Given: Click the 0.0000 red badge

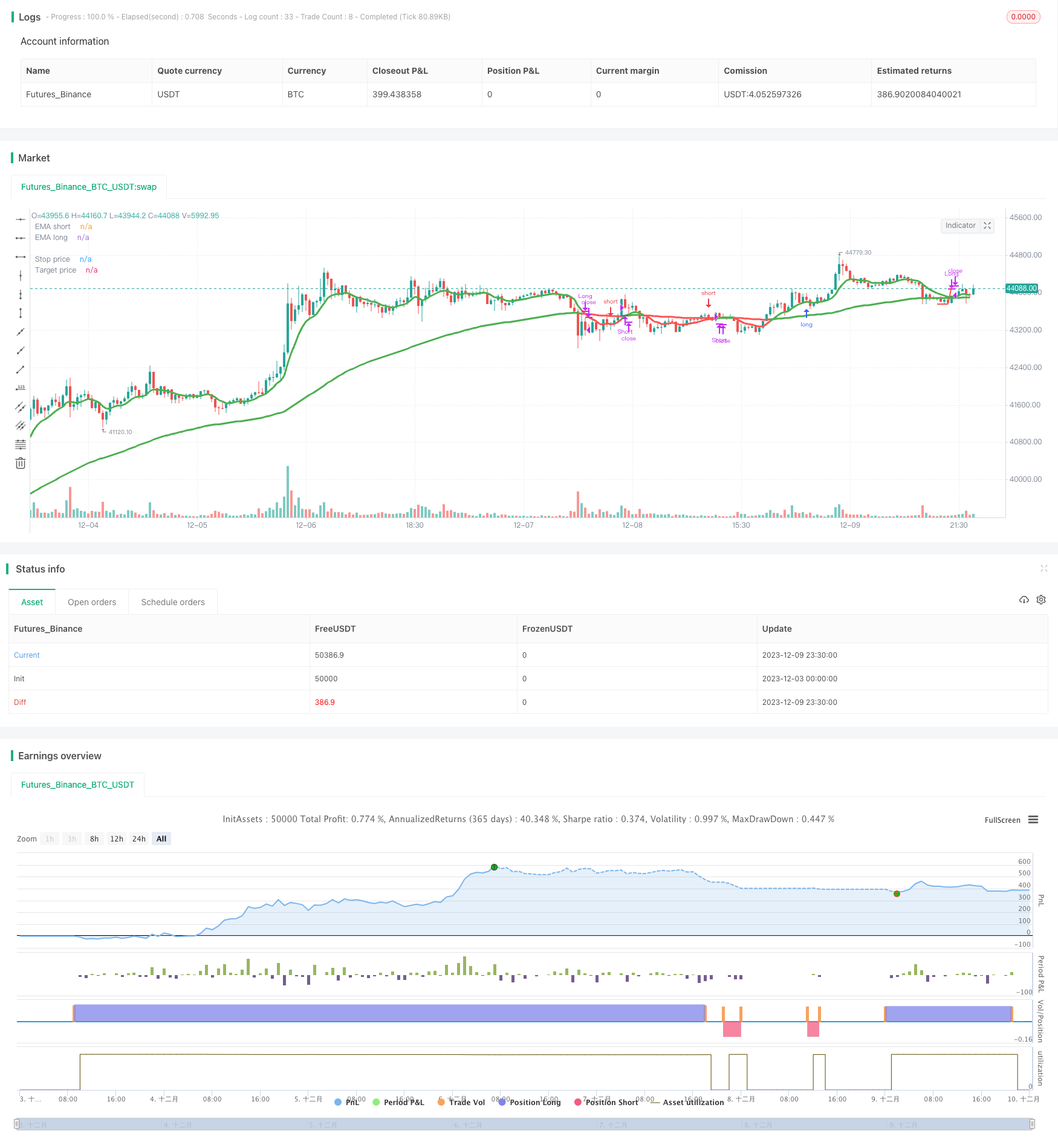Looking at the screenshot, I should (x=1023, y=17).
